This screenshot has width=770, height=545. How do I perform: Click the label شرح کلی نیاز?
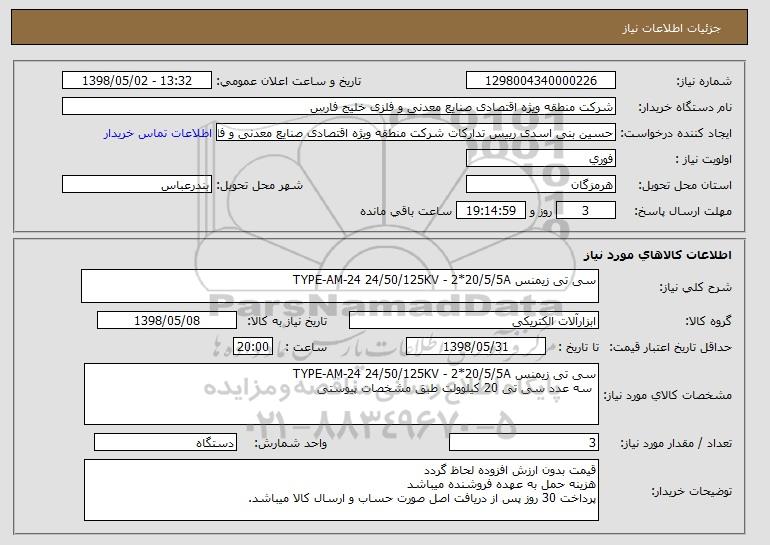pyautogui.click(x=695, y=287)
